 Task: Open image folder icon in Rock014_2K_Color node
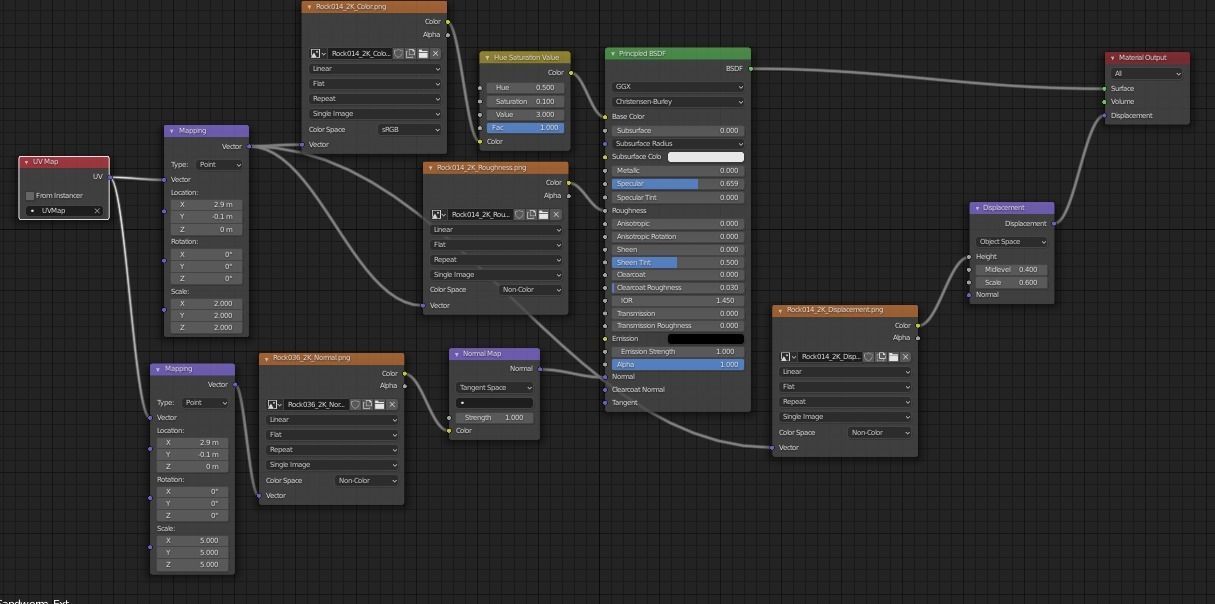[423, 53]
